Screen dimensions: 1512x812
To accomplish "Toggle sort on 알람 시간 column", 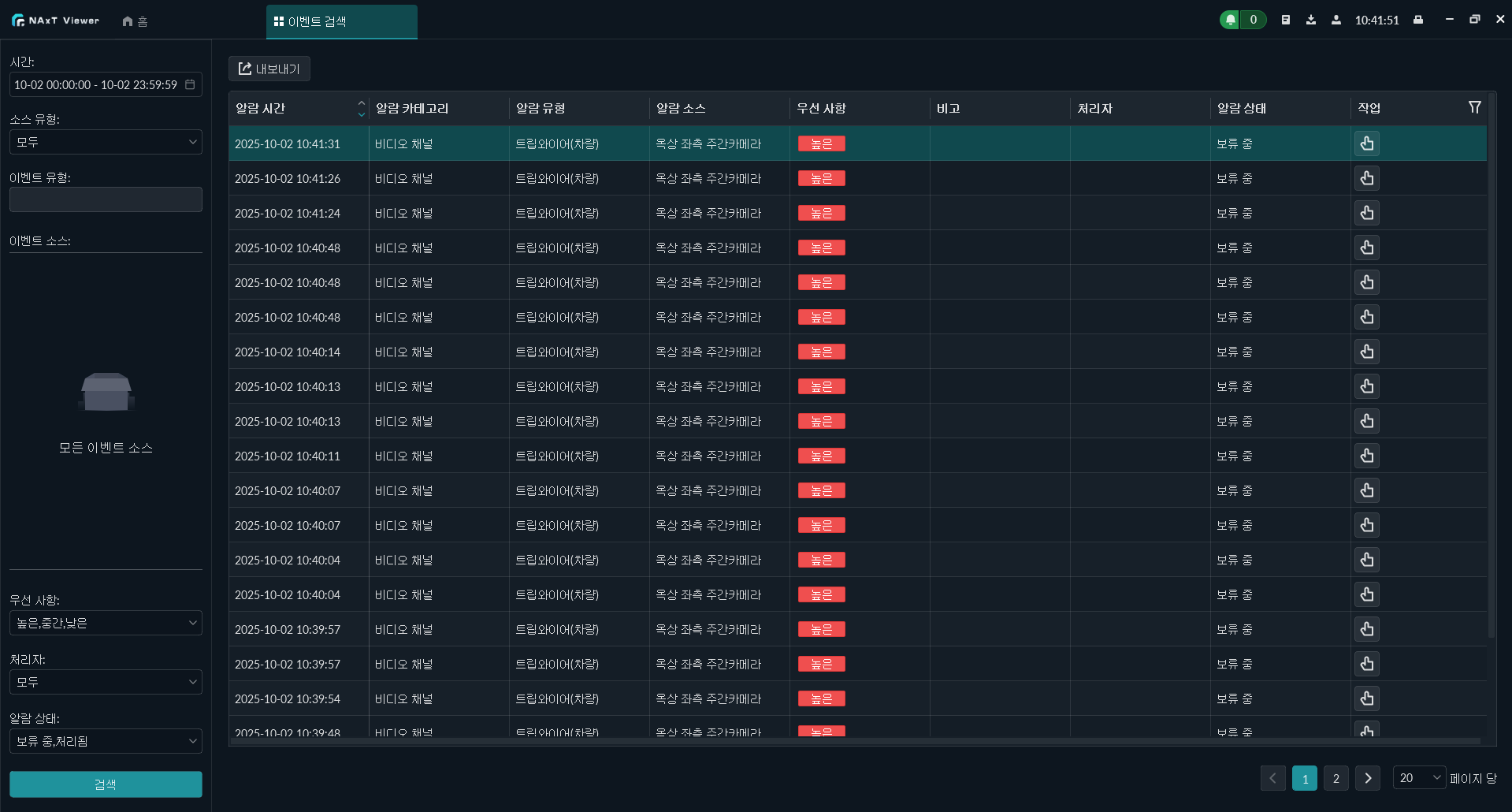I will pyautogui.click(x=361, y=108).
